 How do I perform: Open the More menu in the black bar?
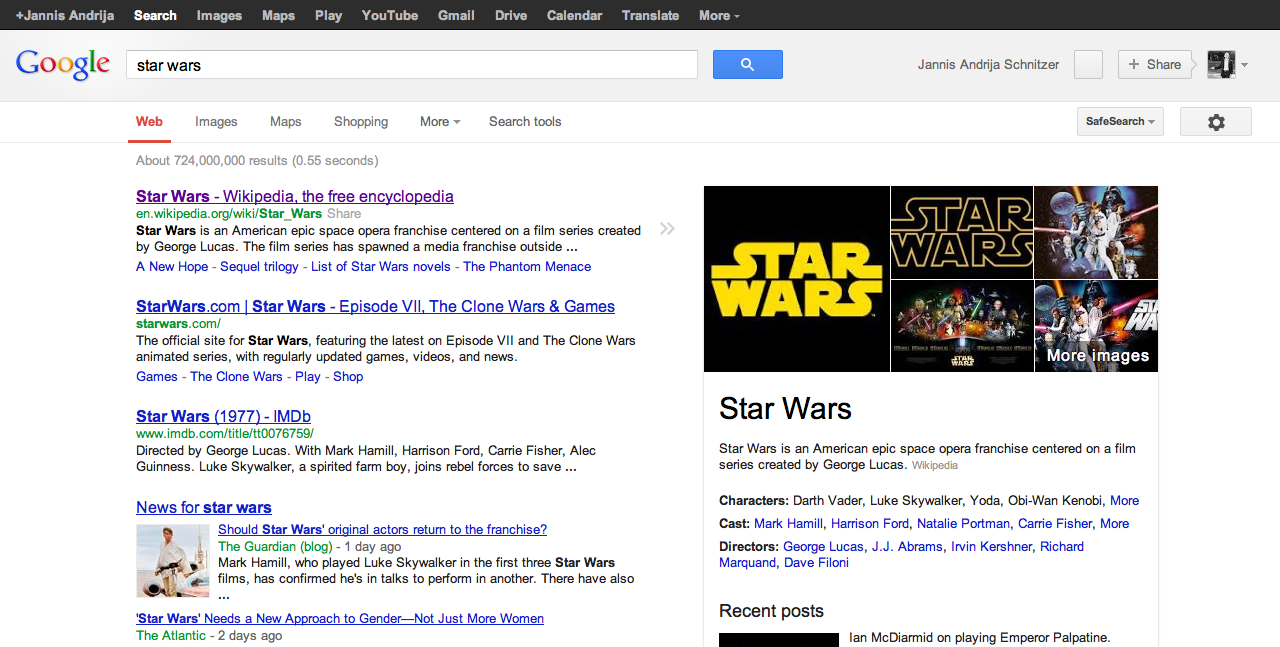coord(720,15)
